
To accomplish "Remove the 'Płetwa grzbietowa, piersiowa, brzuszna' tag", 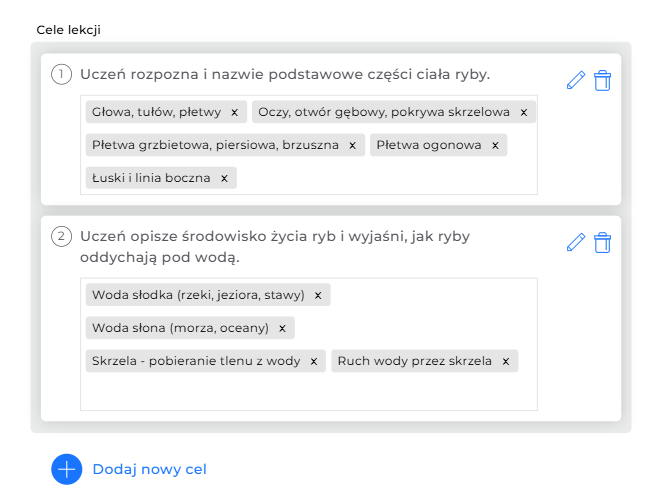I will coord(352,145).
